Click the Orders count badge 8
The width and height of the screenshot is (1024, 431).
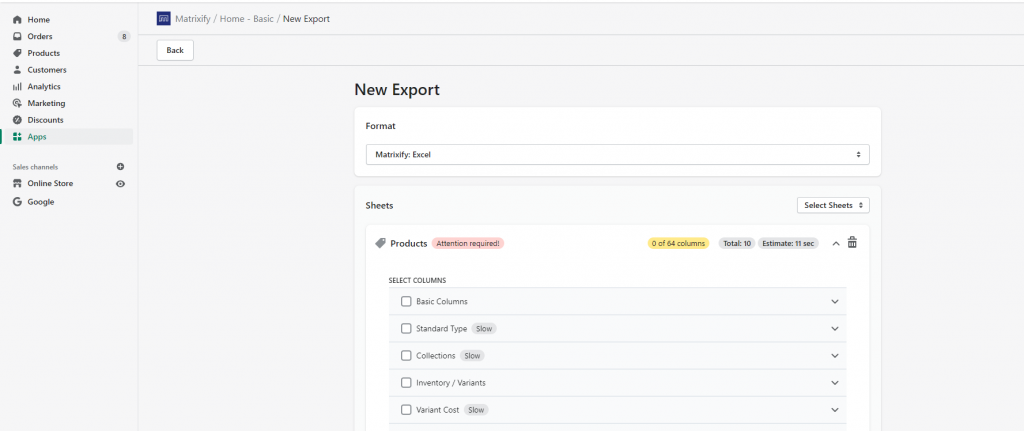tap(124, 37)
